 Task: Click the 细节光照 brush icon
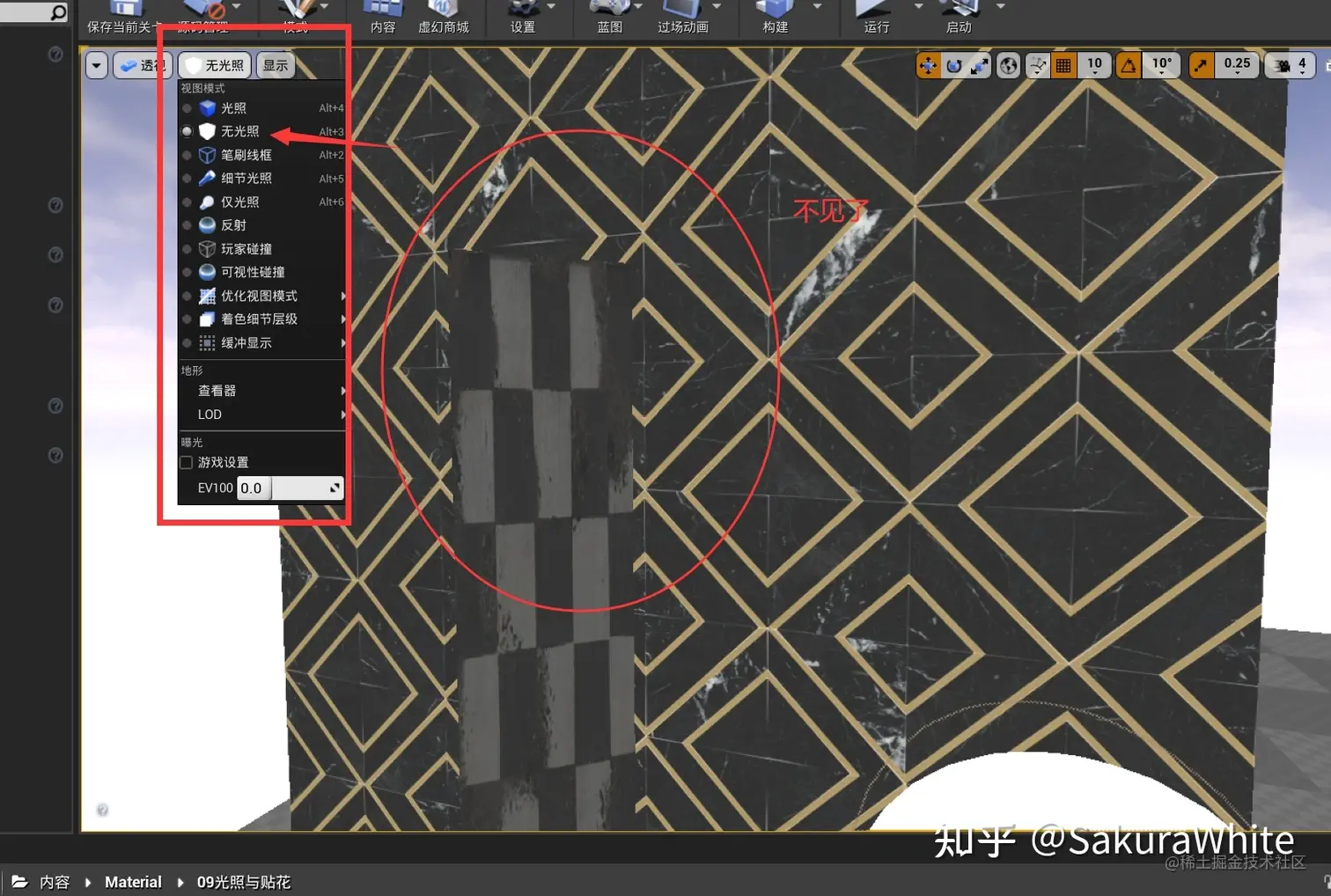tap(208, 179)
